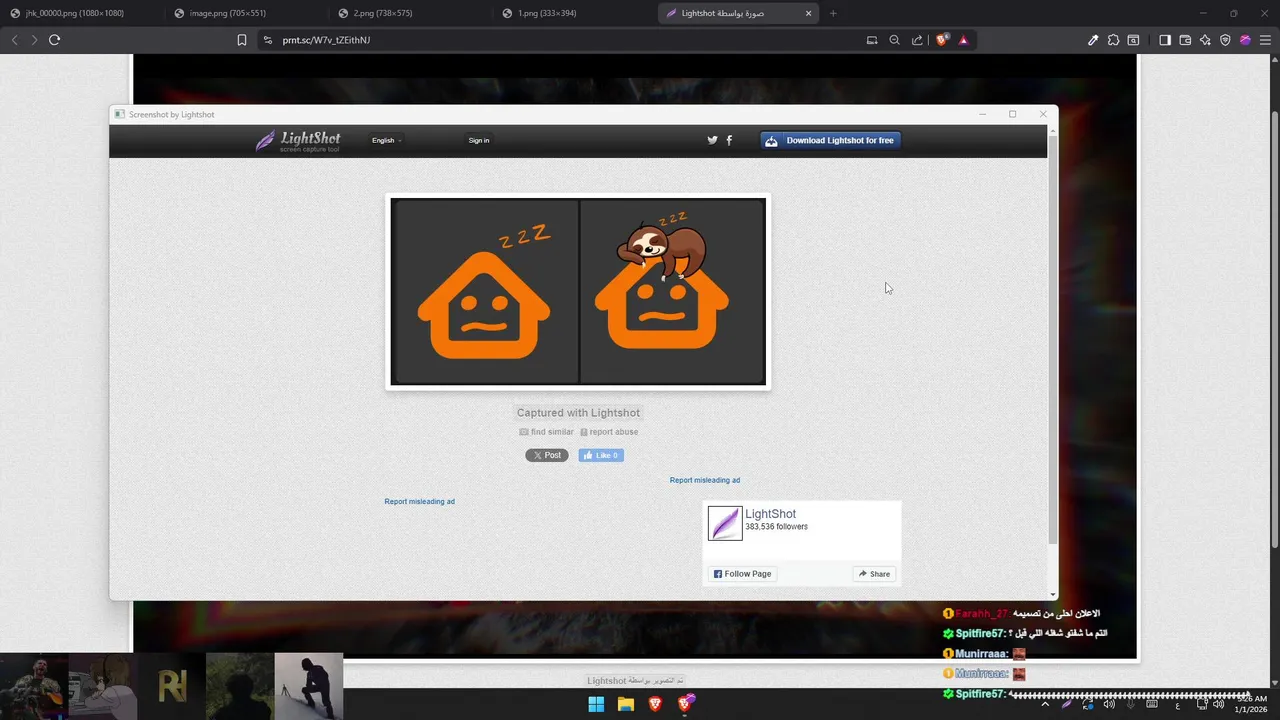Click the zoom magnifier icon in address bar
This screenshot has height=720, width=1280.
(x=895, y=40)
